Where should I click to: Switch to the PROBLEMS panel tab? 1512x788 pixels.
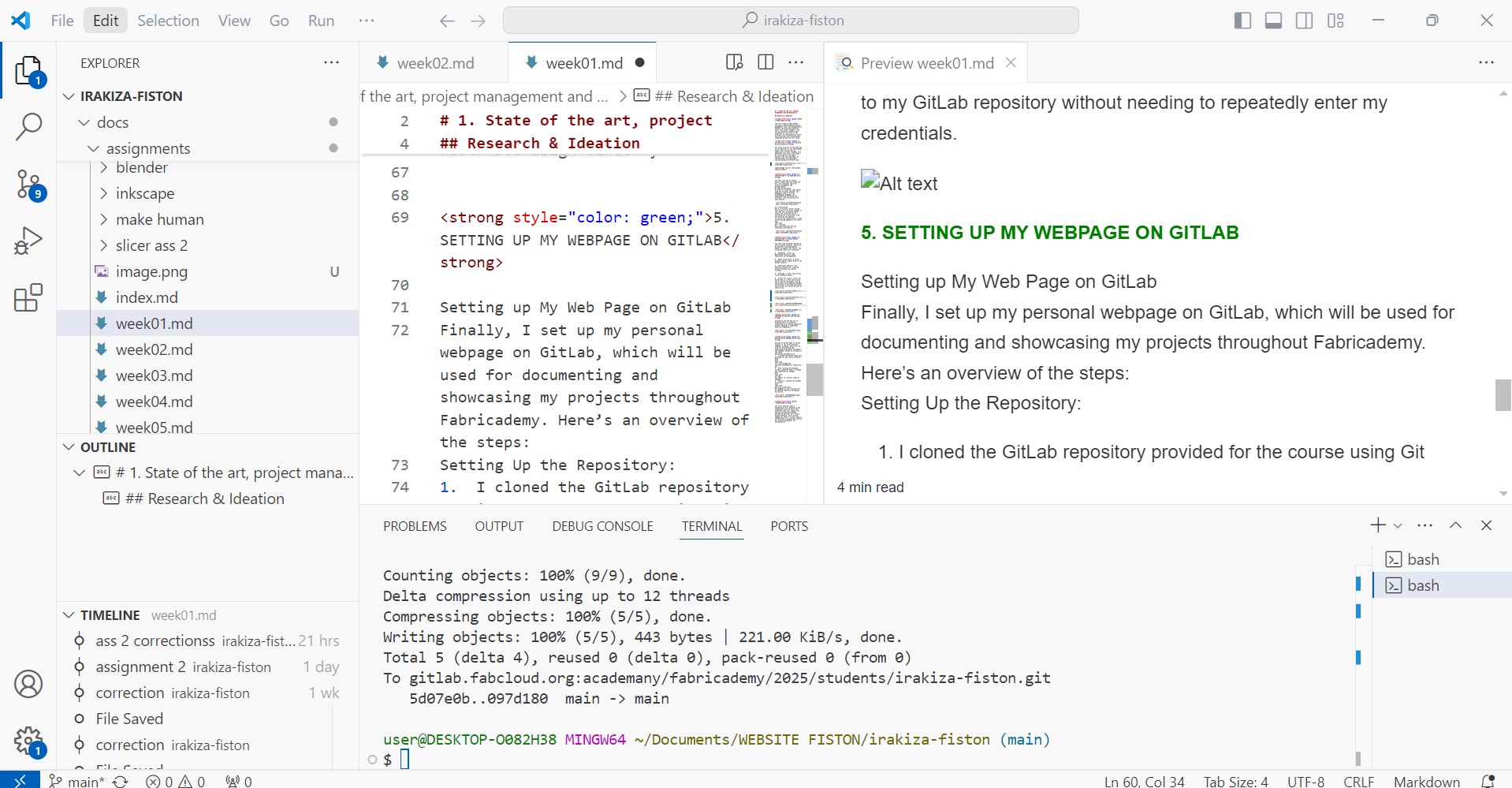(x=415, y=526)
